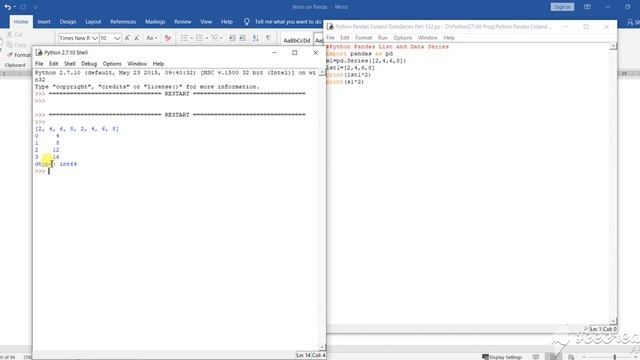The image size is (640, 360).
Task: Switch to the Word Design tab
Action: pos(68,22)
